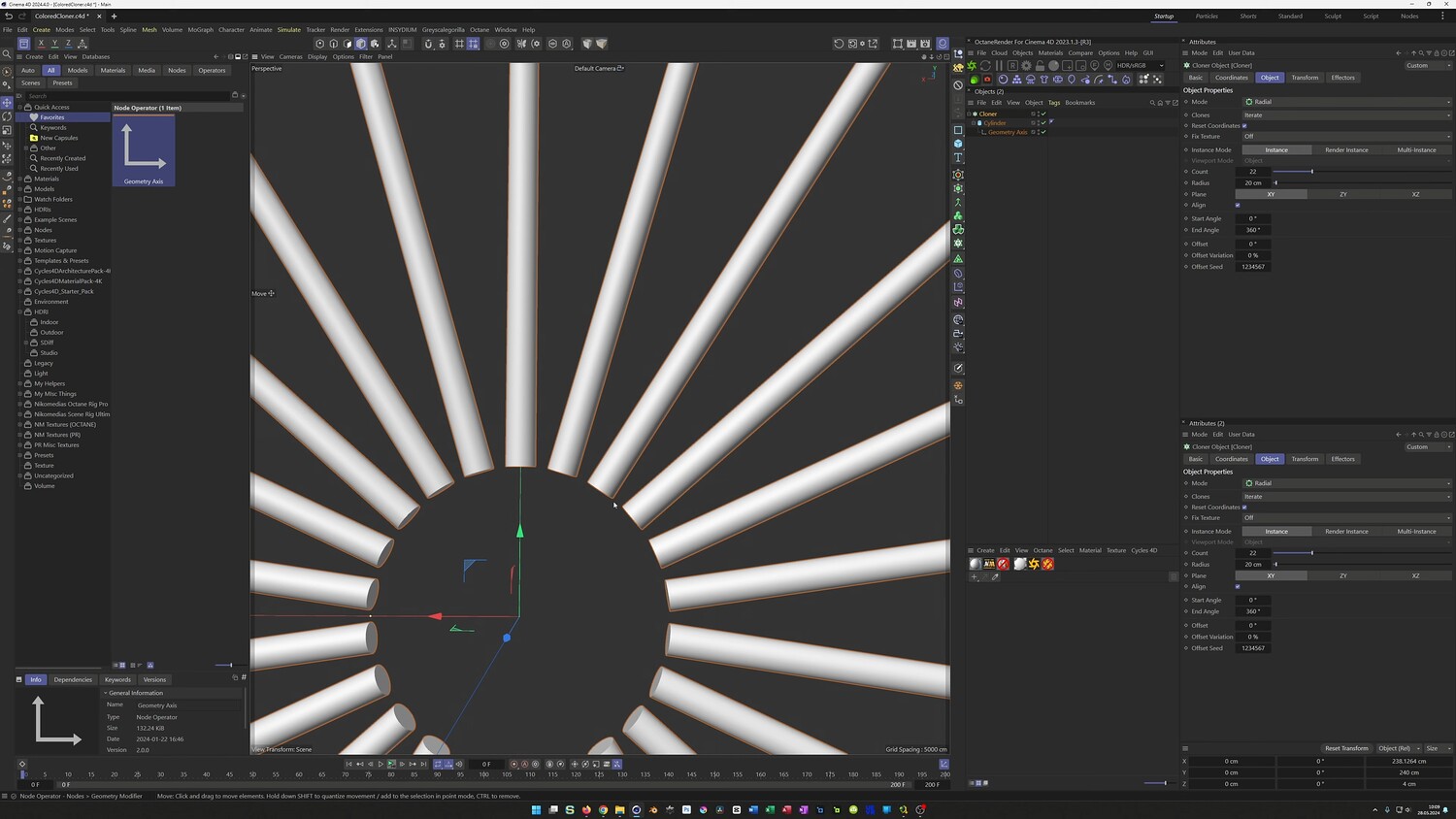Image resolution: width=1456 pixels, height=819 pixels.
Task: Toggle Reset Coordinates checkbox in upper Attributes
Action: coord(1244,125)
